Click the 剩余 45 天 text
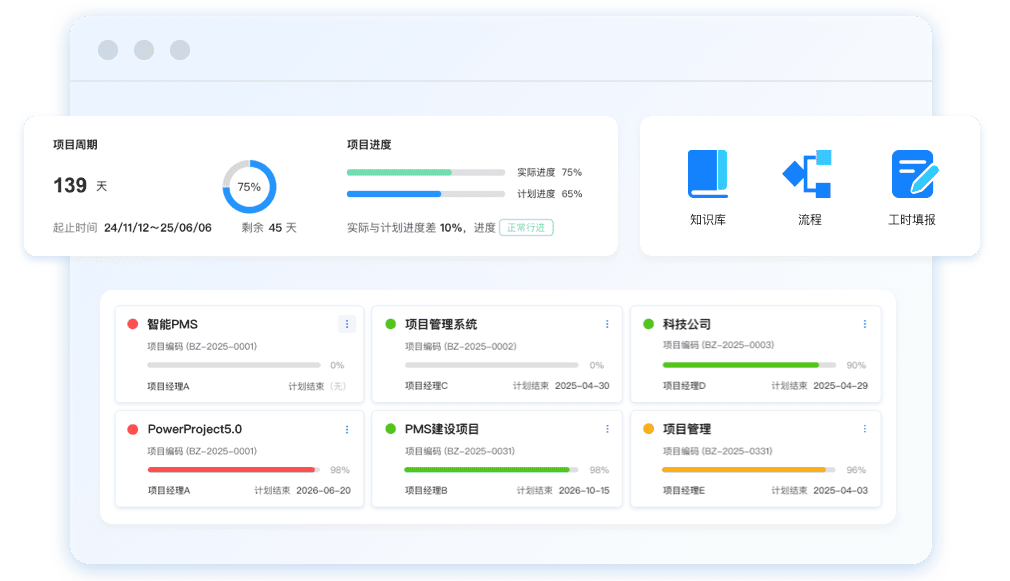 [x=269, y=227]
